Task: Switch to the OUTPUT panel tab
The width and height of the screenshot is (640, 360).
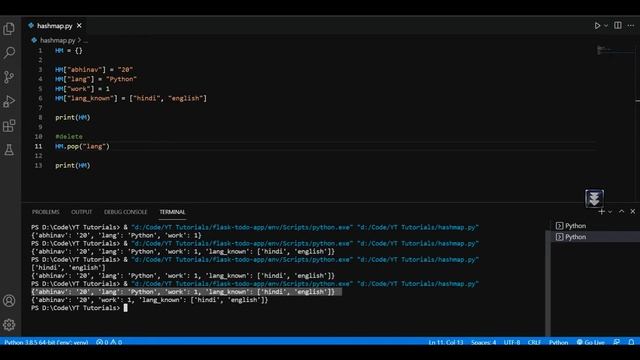Action: point(82,212)
